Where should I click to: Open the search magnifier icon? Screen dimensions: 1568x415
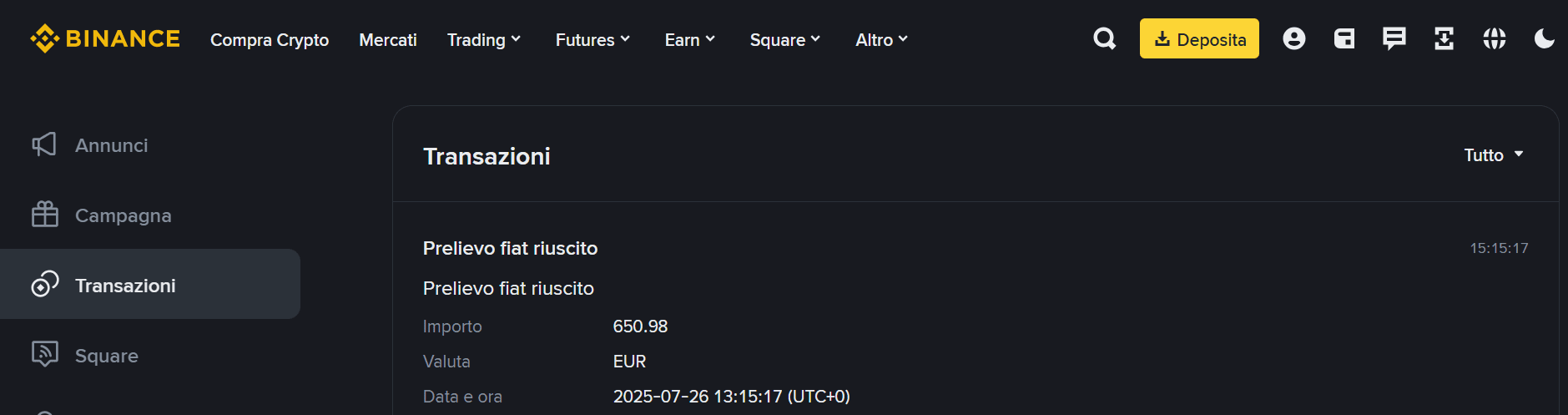click(x=1104, y=38)
